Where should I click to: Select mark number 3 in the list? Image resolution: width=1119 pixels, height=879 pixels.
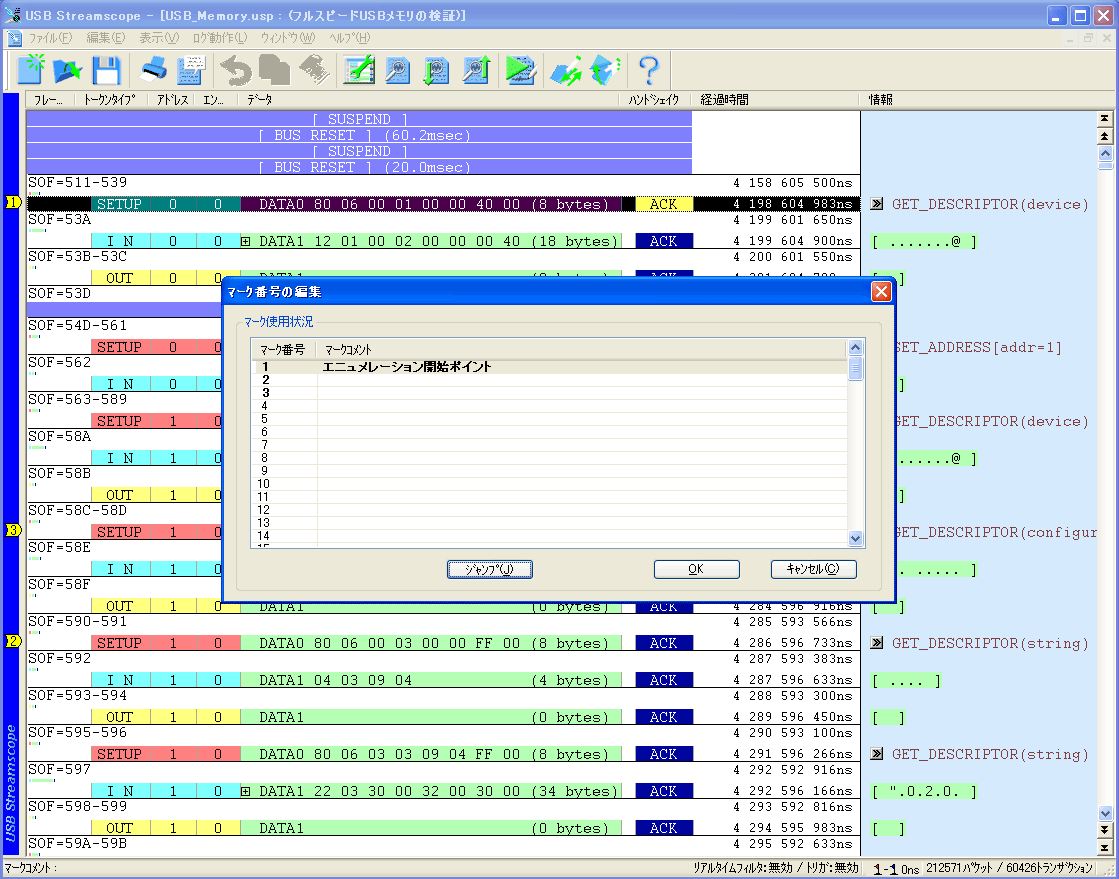[550, 392]
